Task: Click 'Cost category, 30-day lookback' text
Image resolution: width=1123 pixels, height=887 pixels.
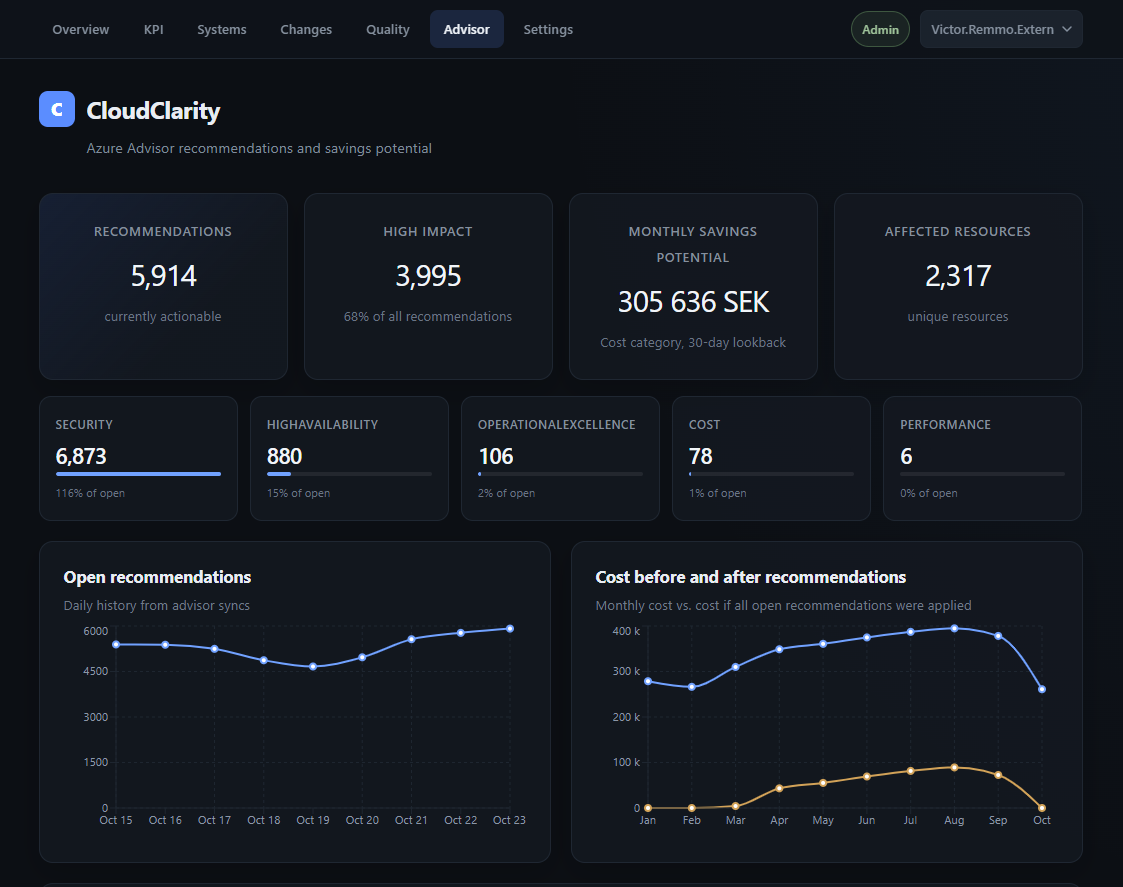Action: tap(693, 342)
